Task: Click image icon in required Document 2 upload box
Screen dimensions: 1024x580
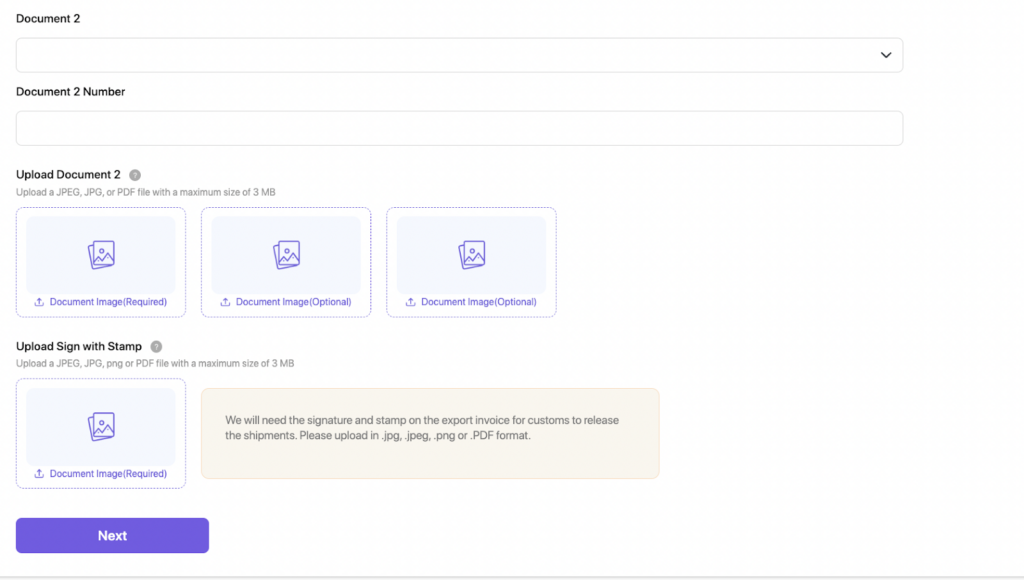Action: click(101, 255)
